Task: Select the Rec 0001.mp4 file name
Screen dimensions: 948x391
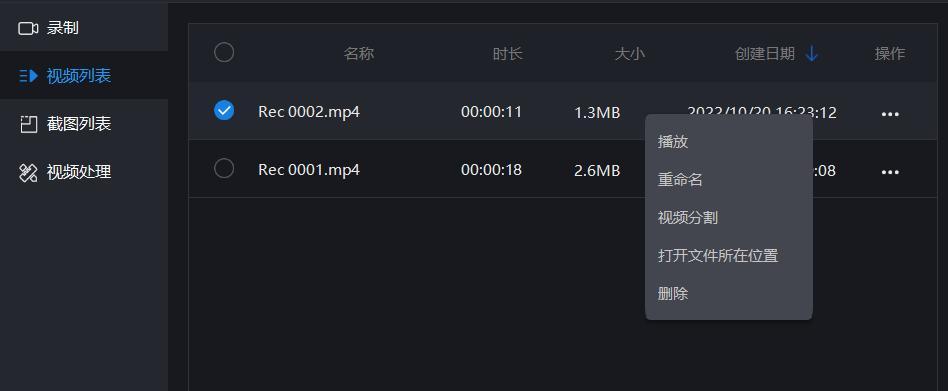Action: [309, 170]
